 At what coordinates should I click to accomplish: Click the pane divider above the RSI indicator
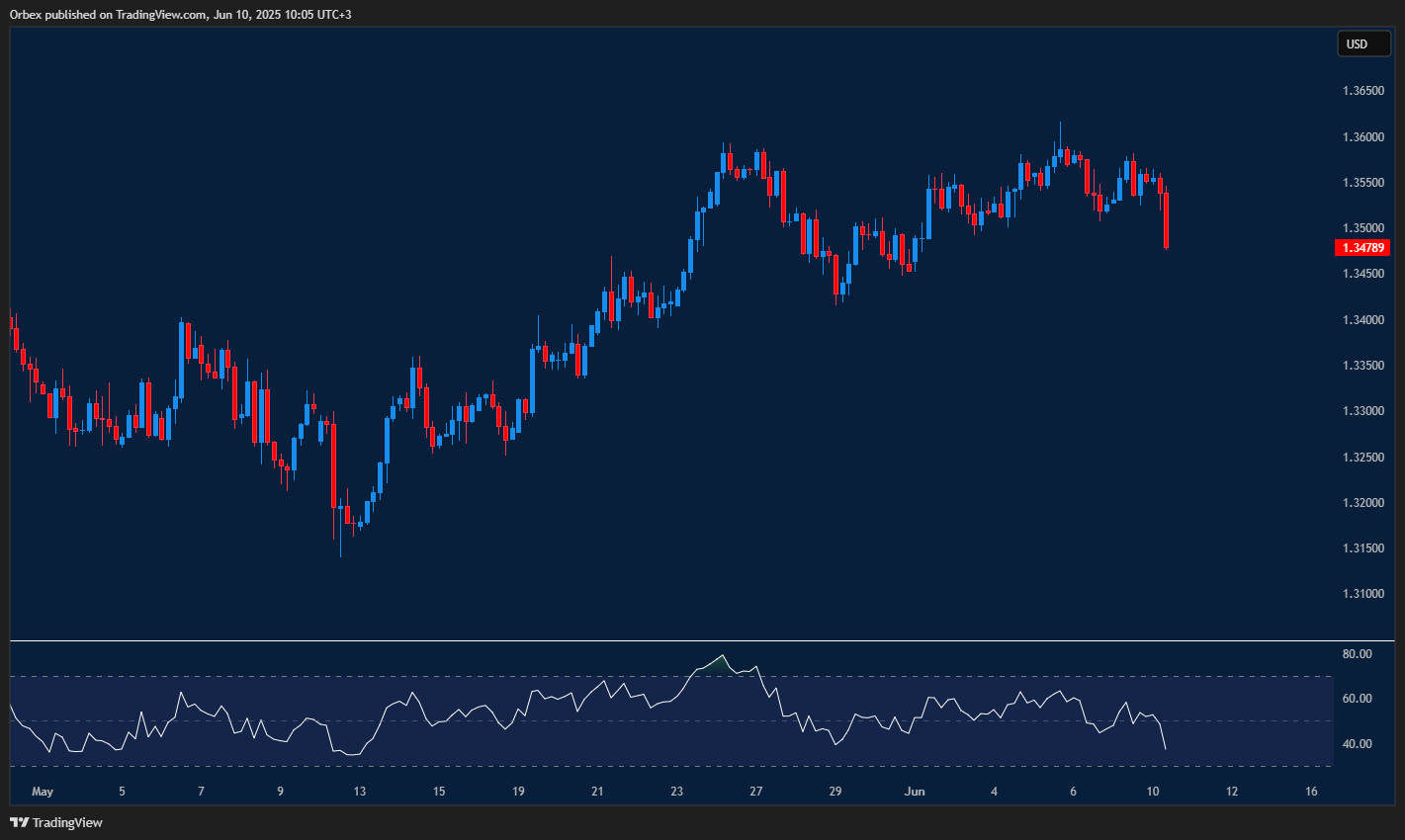pyautogui.click(x=672, y=641)
